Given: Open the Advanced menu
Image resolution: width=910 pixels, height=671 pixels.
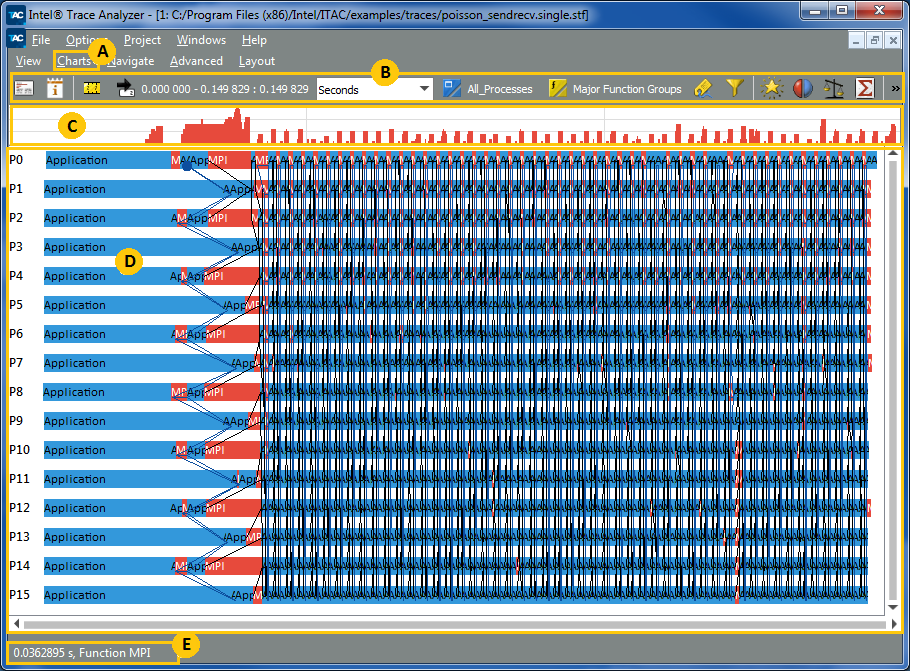Looking at the screenshot, I should [196, 61].
